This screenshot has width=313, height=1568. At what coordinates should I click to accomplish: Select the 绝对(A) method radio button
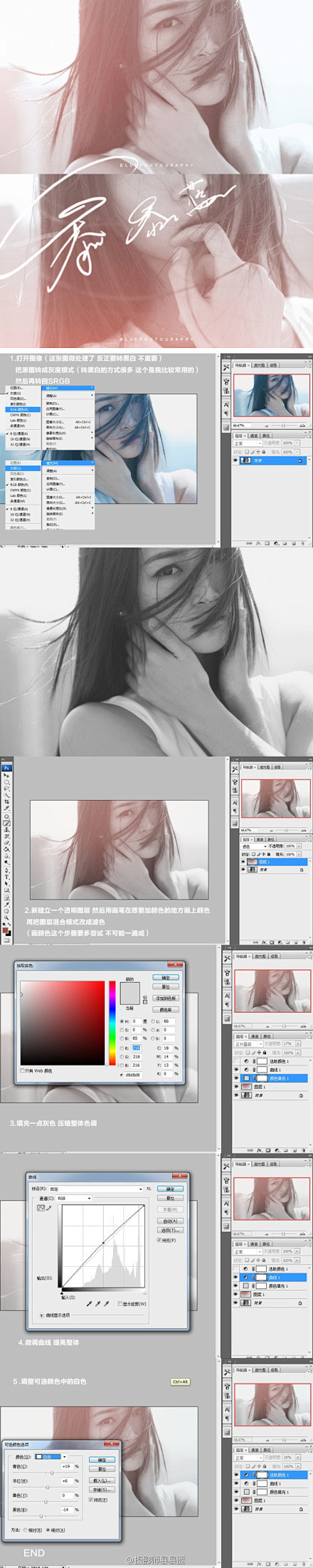[x=48, y=1530]
